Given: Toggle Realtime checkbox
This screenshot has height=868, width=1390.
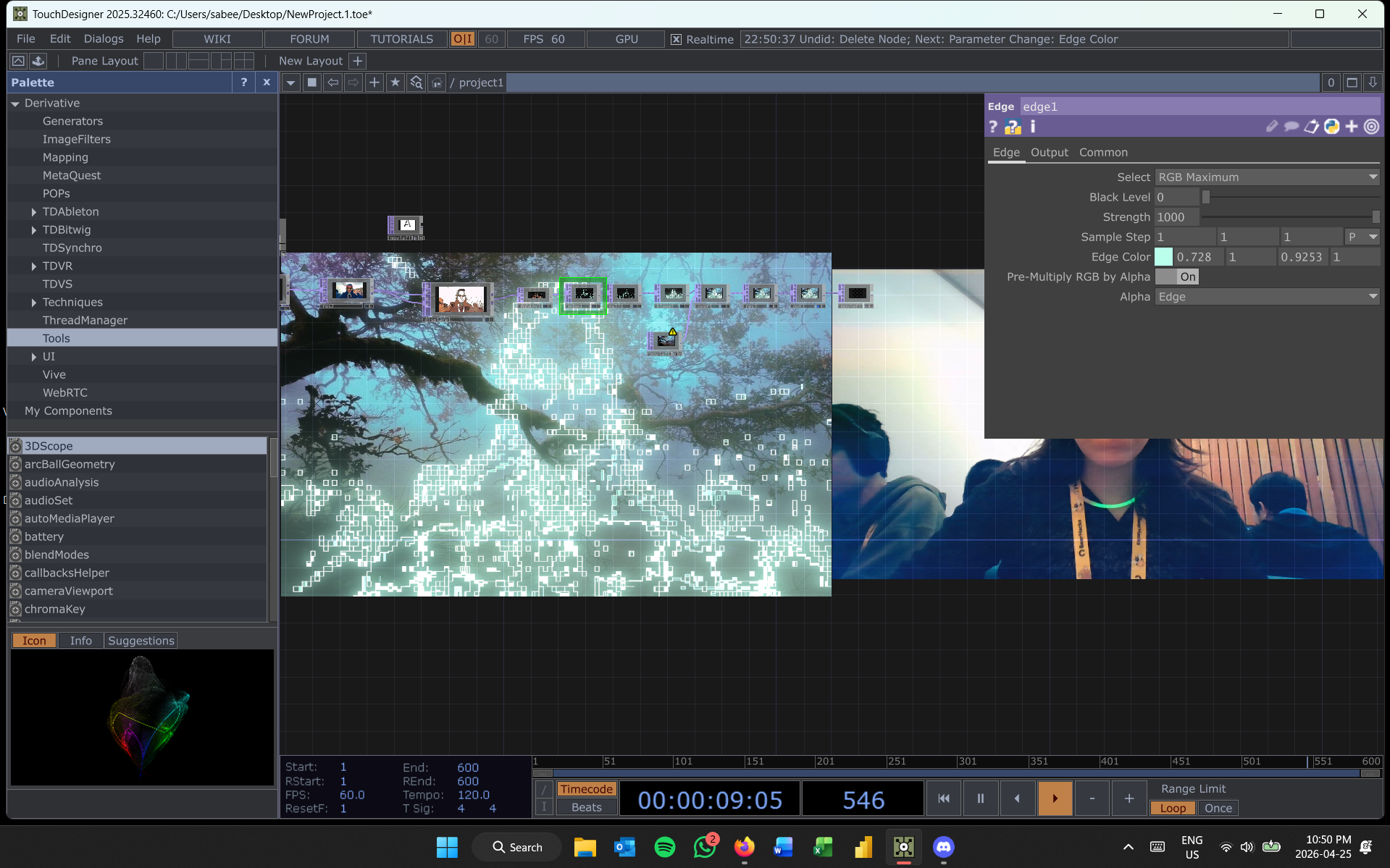Looking at the screenshot, I should pyautogui.click(x=676, y=40).
